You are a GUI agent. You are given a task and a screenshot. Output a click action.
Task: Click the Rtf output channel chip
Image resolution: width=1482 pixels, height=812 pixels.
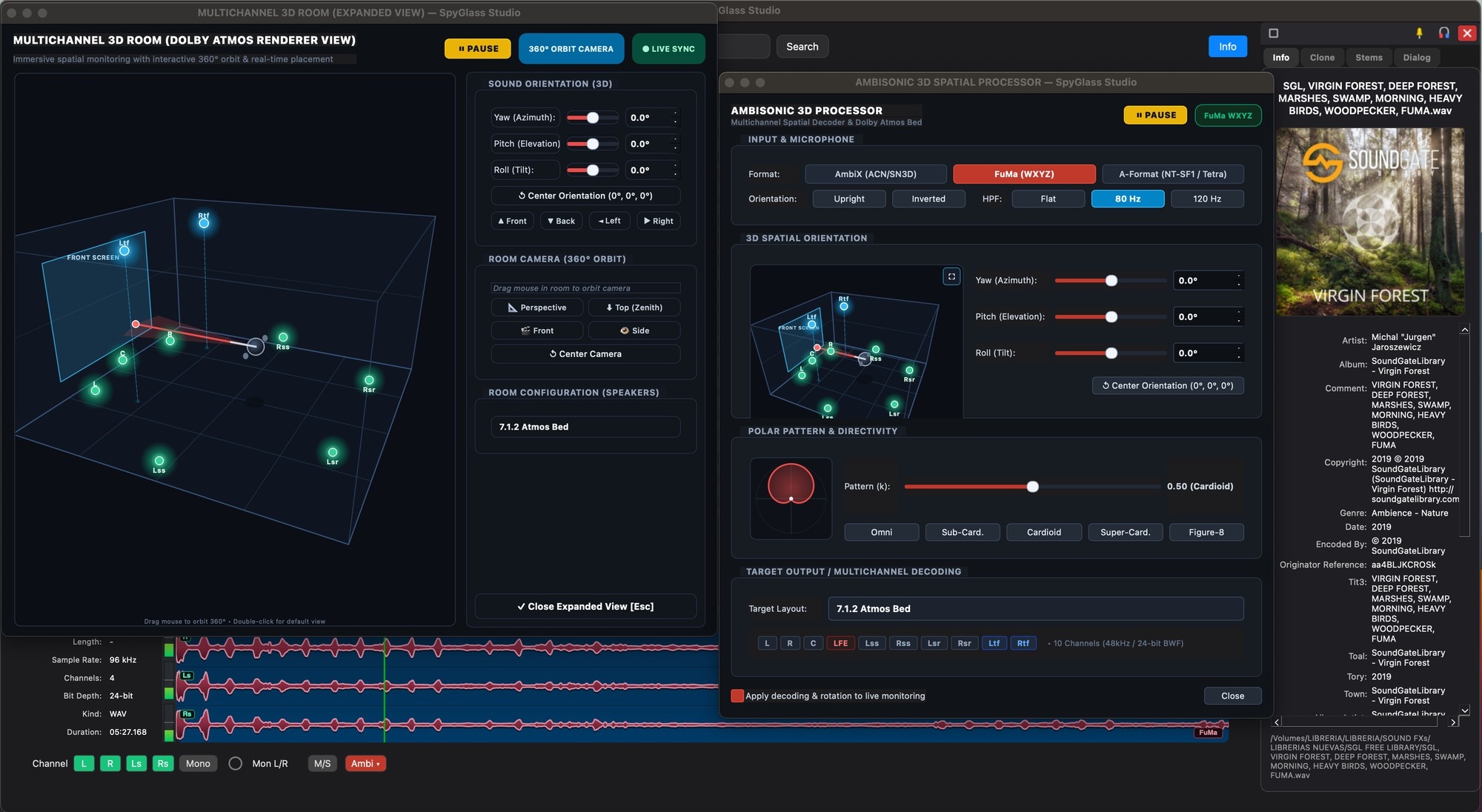1023,643
